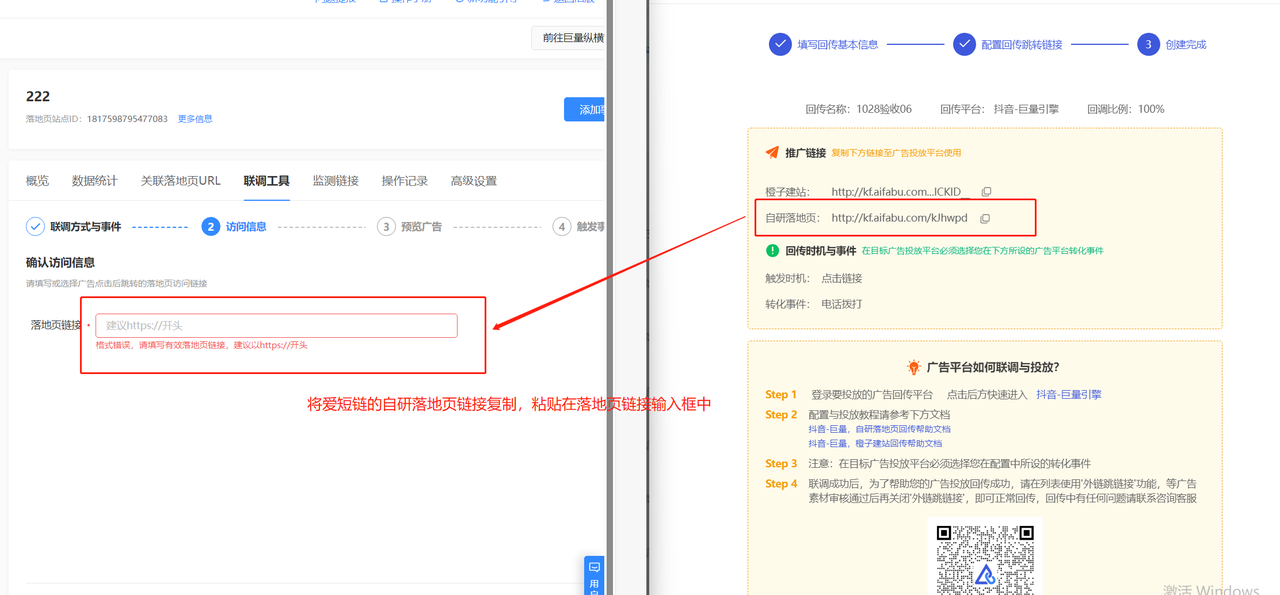This screenshot has height=595, width=1280.
Task: Click the 配置回传跳转链接 step checkmark
Action: [964, 44]
